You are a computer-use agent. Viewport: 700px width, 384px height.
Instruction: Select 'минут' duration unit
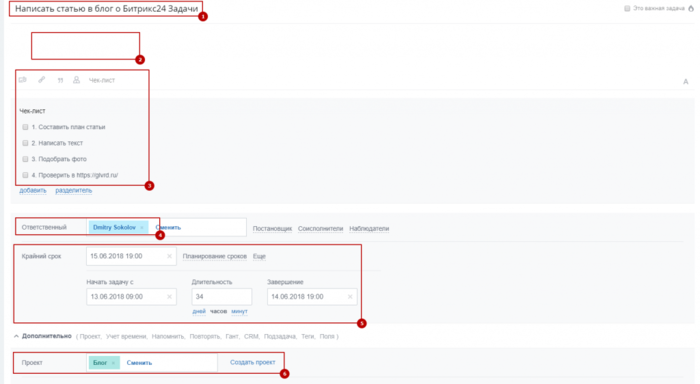(239, 311)
